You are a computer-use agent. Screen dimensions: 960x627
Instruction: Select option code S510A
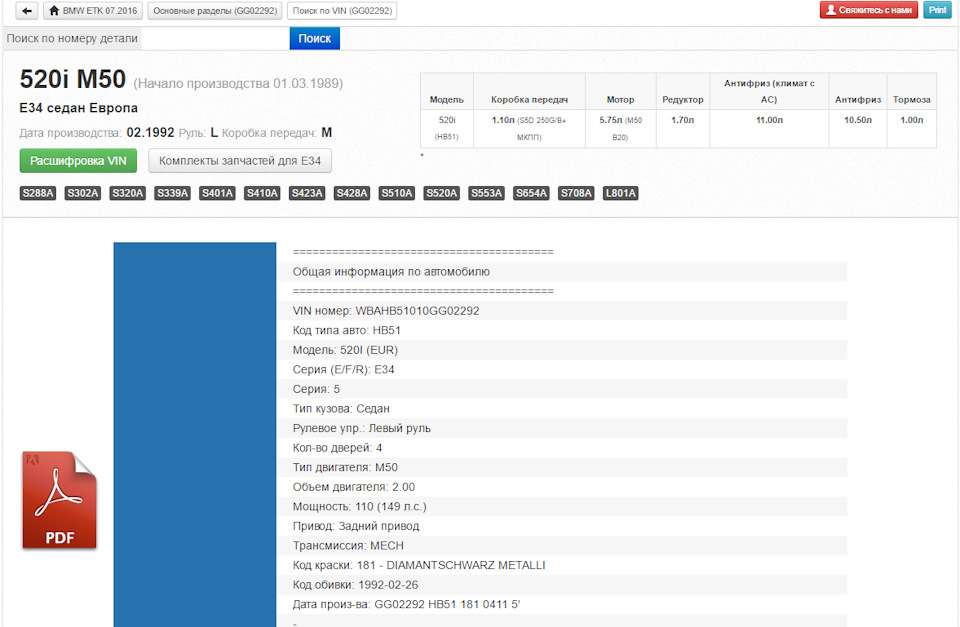[x=397, y=193]
